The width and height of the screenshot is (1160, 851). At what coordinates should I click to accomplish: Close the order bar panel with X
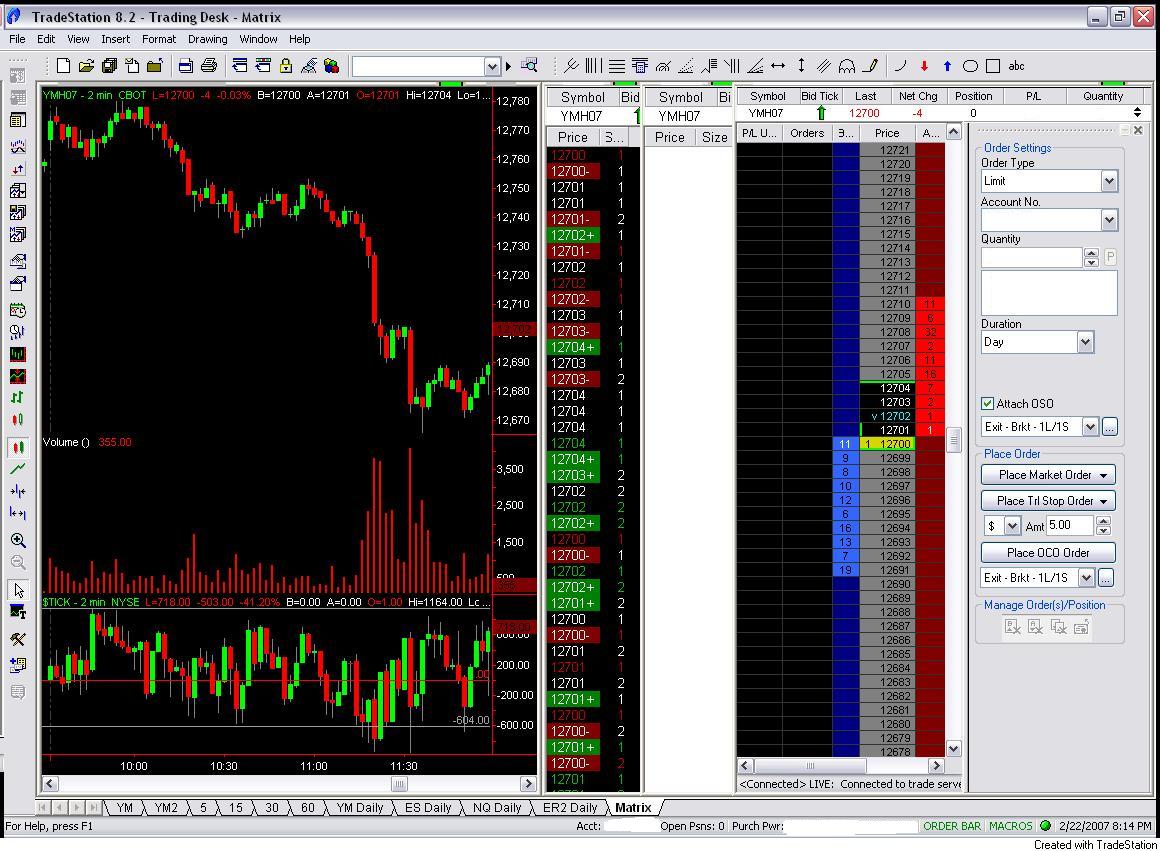(x=1138, y=130)
